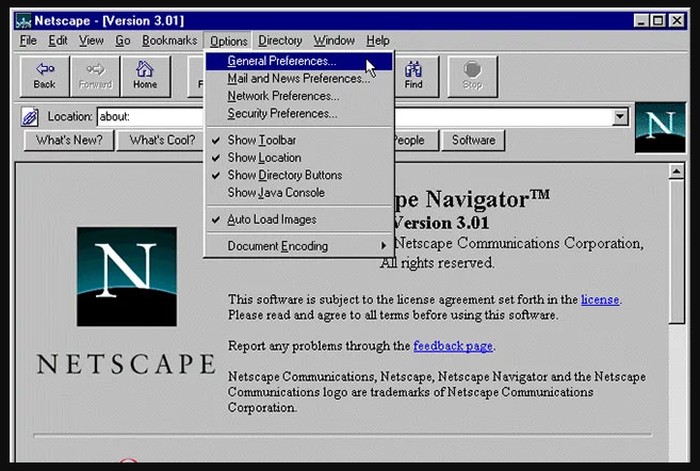This screenshot has height=471, width=700.
Task: Click large Netscape logo image in page
Action: tap(127, 276)
